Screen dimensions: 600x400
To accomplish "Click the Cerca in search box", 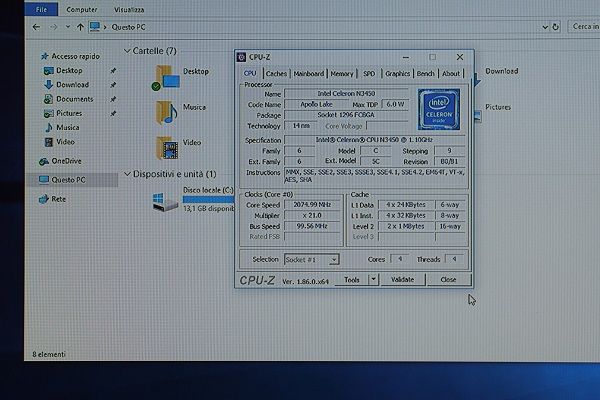I will pyautogui.click(x=584, y=26).
